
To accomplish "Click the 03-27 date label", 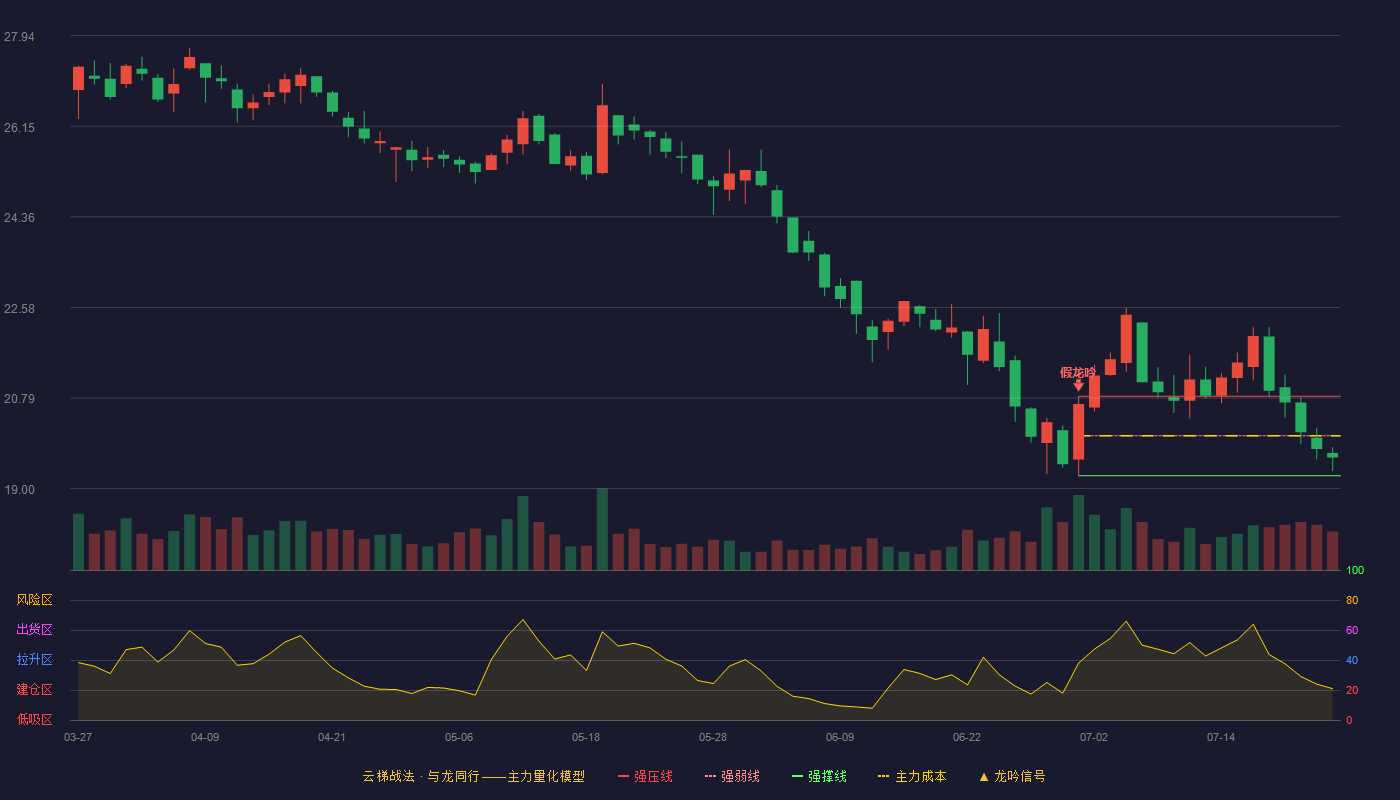I will click(x=78, y=737).
